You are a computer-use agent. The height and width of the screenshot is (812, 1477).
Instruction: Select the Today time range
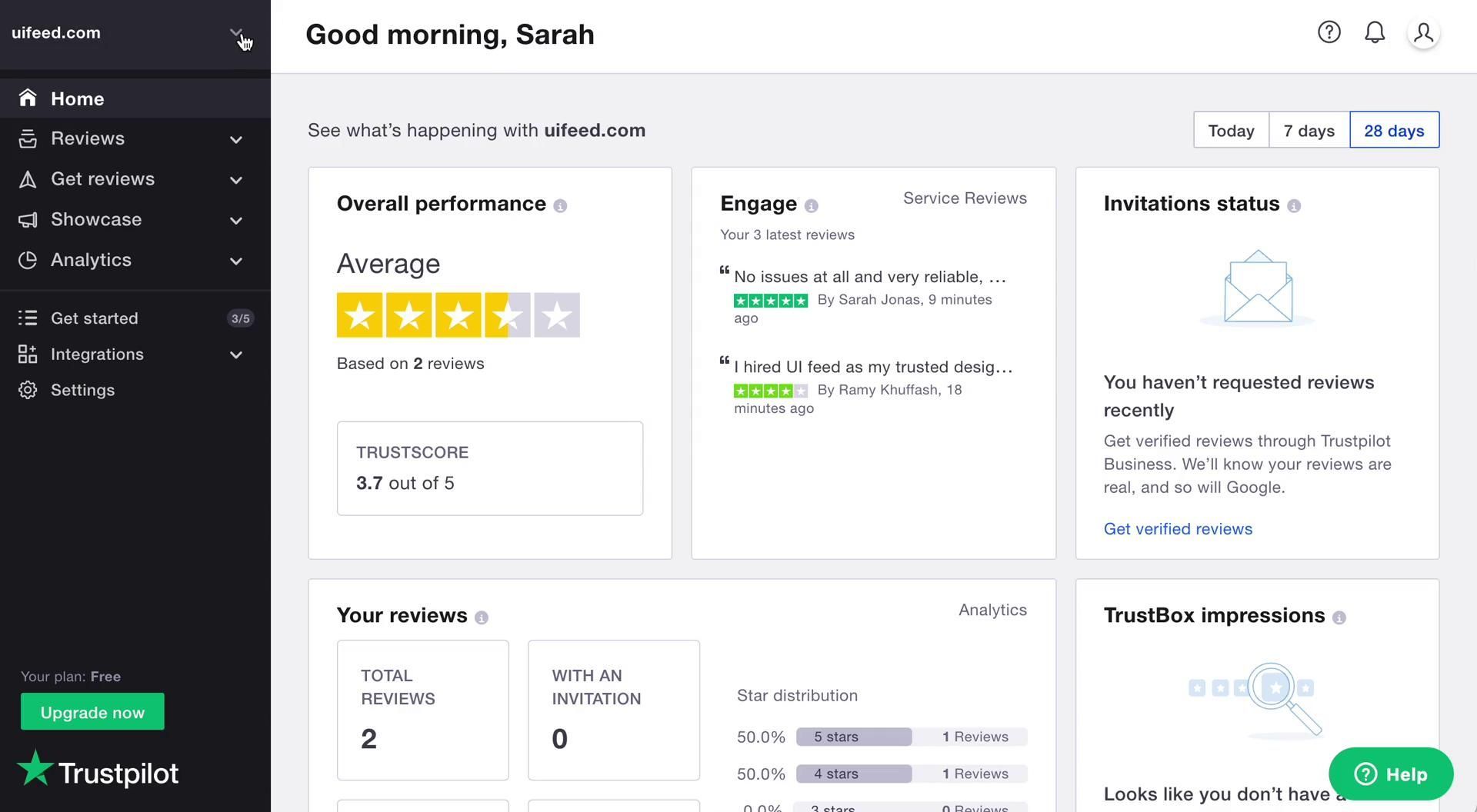coord(1231,131)
